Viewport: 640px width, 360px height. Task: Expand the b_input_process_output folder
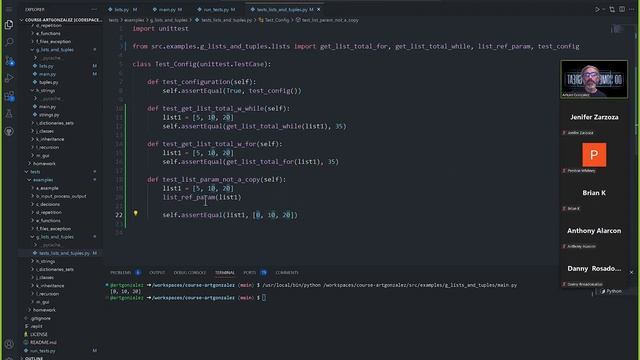click(x=60, y=196)
